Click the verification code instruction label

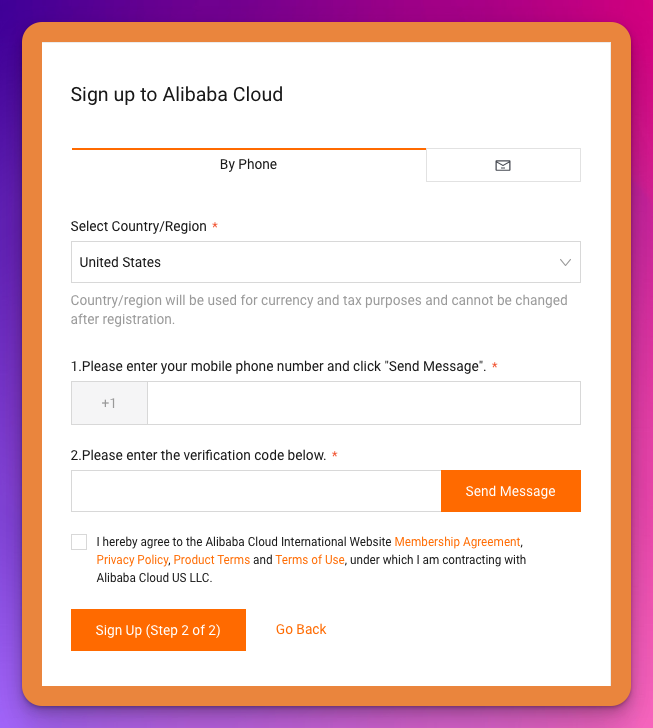pyautogui.click(x=198, y=456)
